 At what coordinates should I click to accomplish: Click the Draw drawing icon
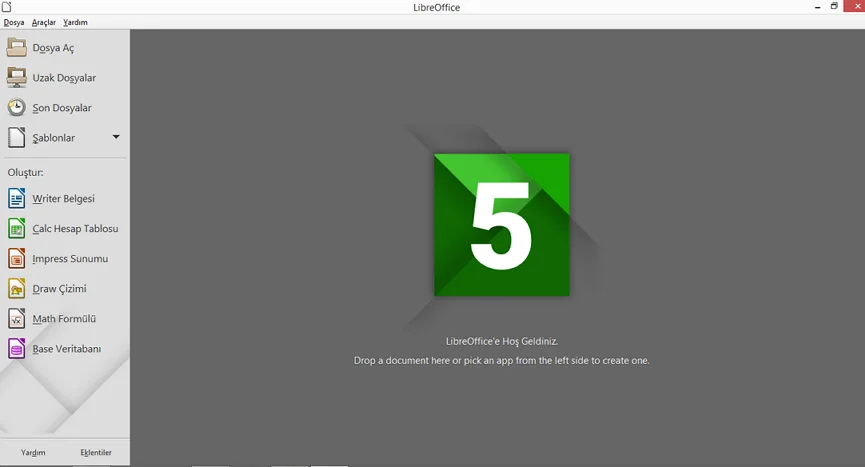[17, 288]
